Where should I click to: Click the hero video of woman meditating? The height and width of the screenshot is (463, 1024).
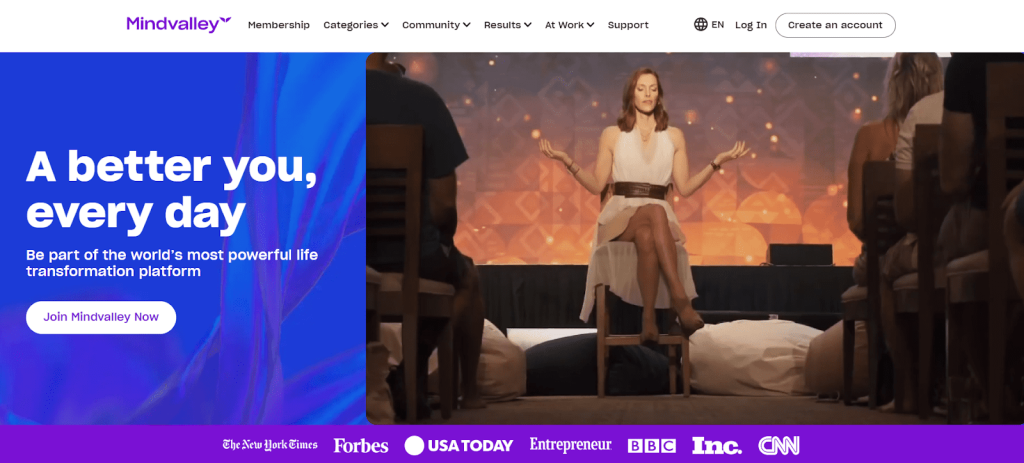coord(695,238)
